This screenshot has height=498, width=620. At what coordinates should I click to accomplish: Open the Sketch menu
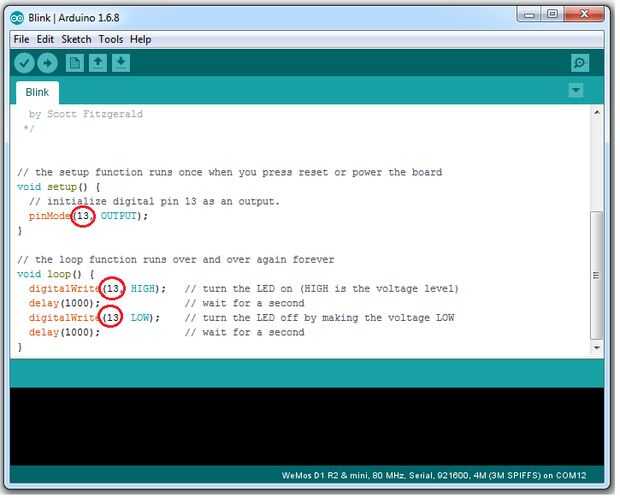(76, 40)
